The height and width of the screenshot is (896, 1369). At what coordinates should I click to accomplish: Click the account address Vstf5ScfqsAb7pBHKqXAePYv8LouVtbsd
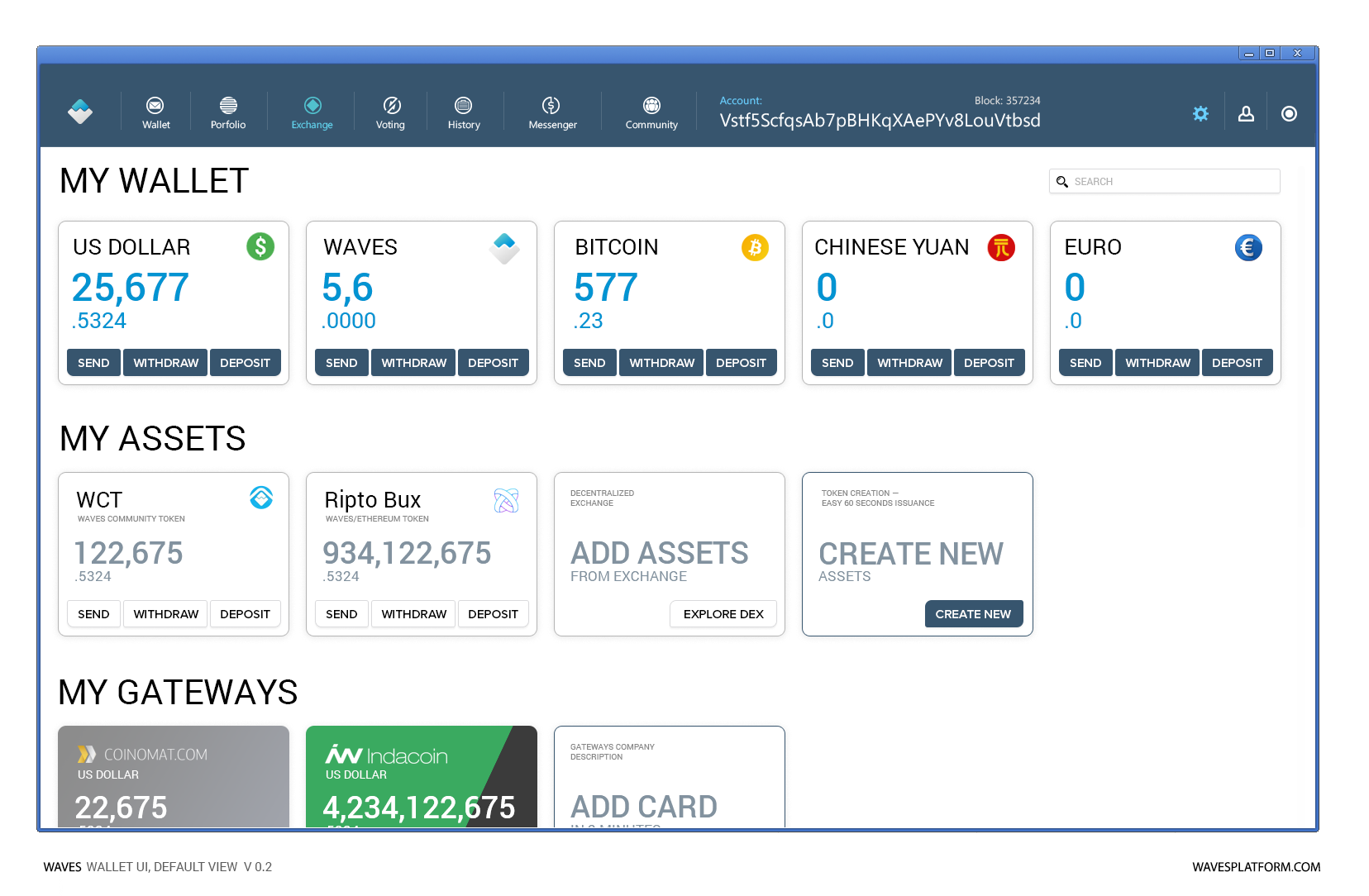pyautogui.click(x=880, y=121)
